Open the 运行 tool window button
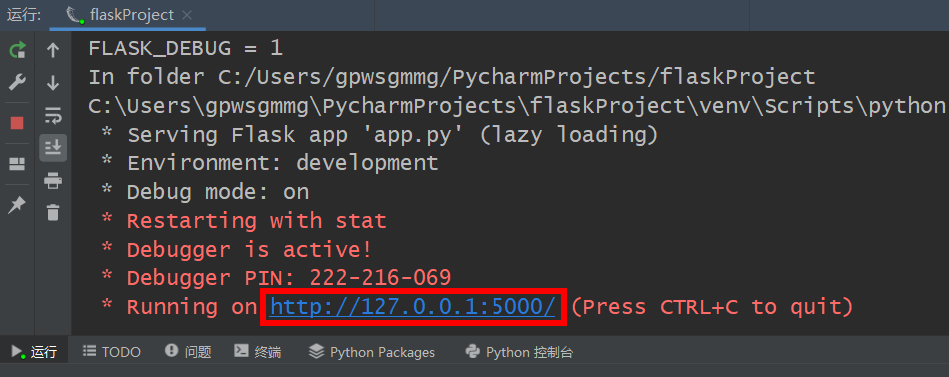This screenshot has width=949, height=377. (x=34, y=352)
